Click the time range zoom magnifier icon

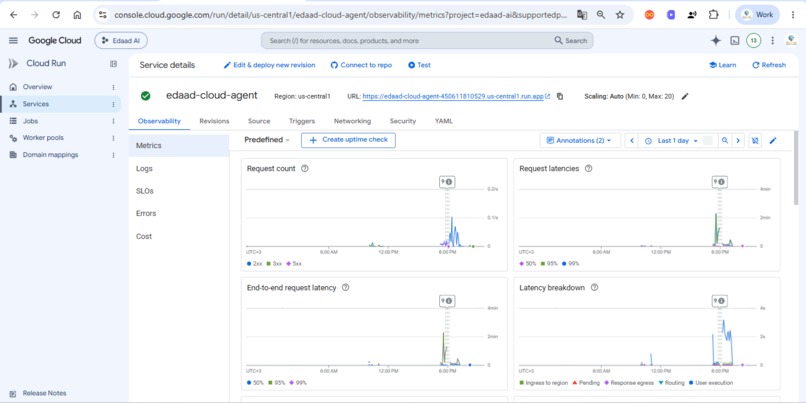click(x=724, y=140)
